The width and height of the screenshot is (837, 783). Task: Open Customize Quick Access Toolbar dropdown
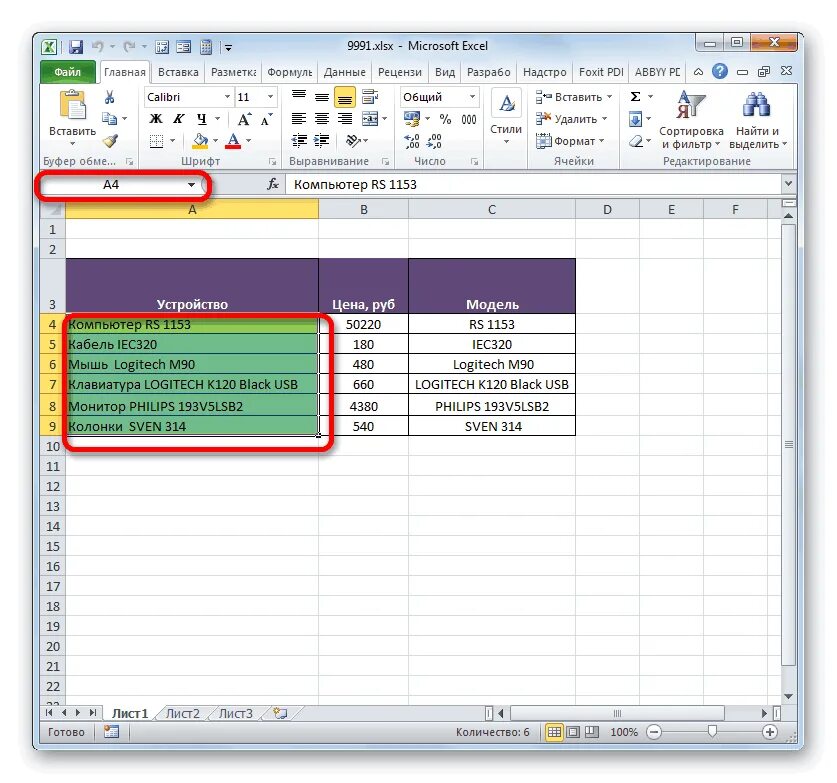pos(228,48)
